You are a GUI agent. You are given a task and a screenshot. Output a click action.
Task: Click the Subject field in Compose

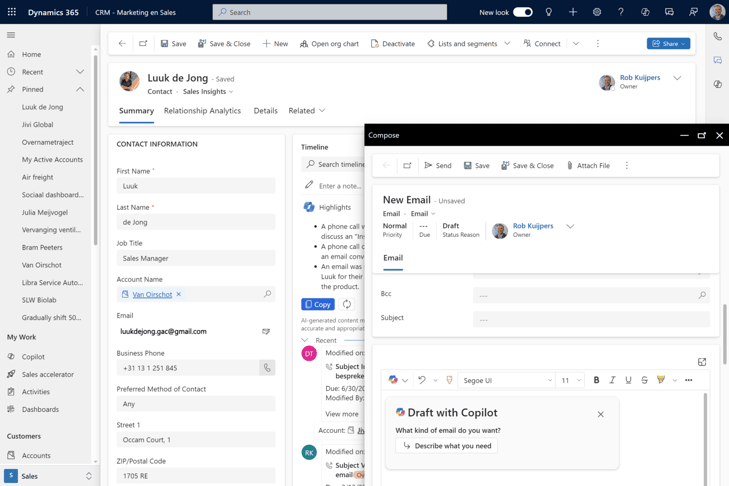point(591,320)
